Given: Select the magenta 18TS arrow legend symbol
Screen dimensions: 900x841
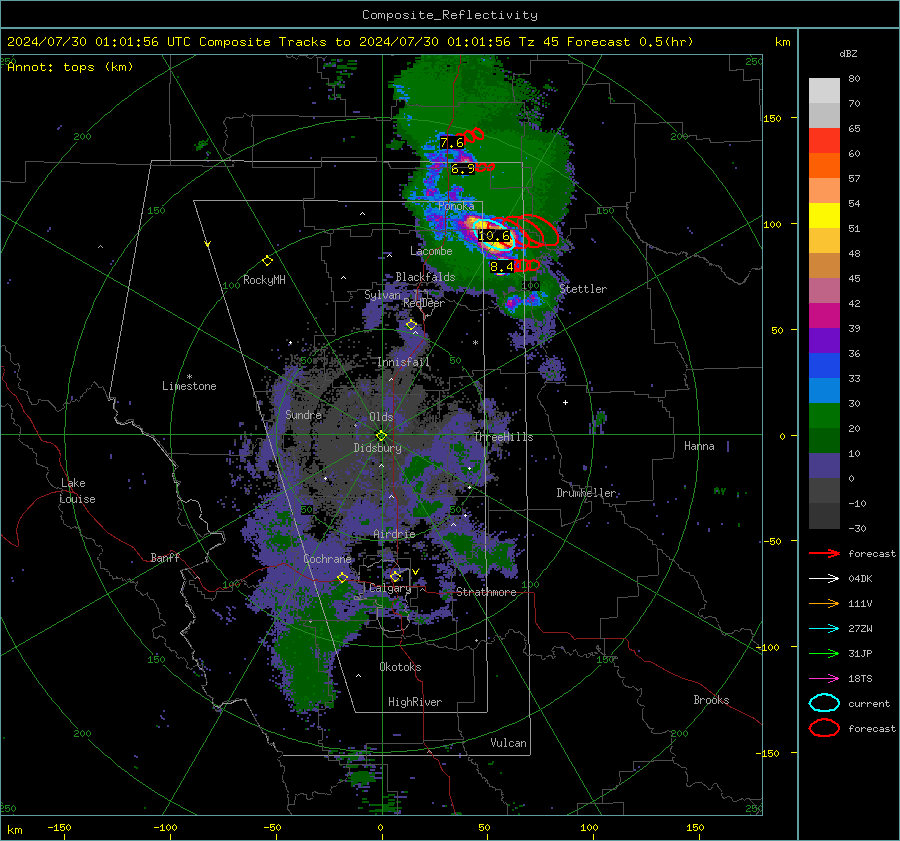Looking at the screenshot, I should coord(824,679).
